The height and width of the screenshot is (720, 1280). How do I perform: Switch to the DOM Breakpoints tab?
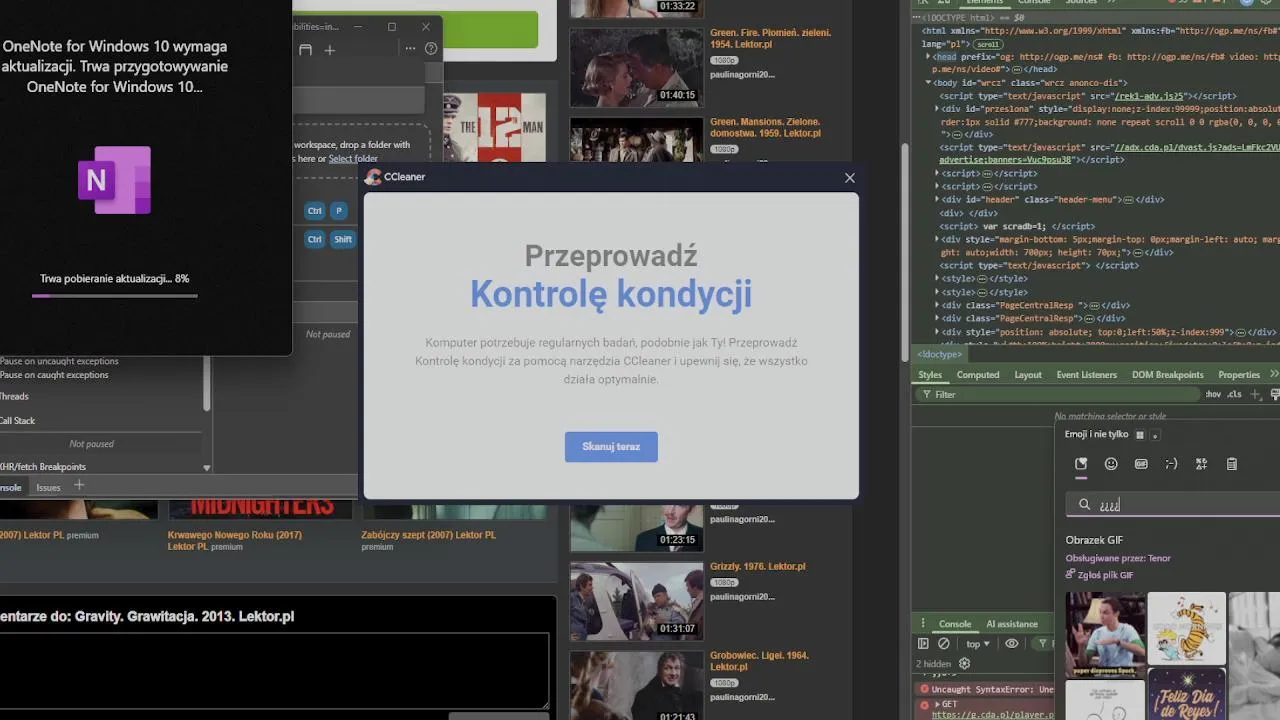(x=1167, y=375)
